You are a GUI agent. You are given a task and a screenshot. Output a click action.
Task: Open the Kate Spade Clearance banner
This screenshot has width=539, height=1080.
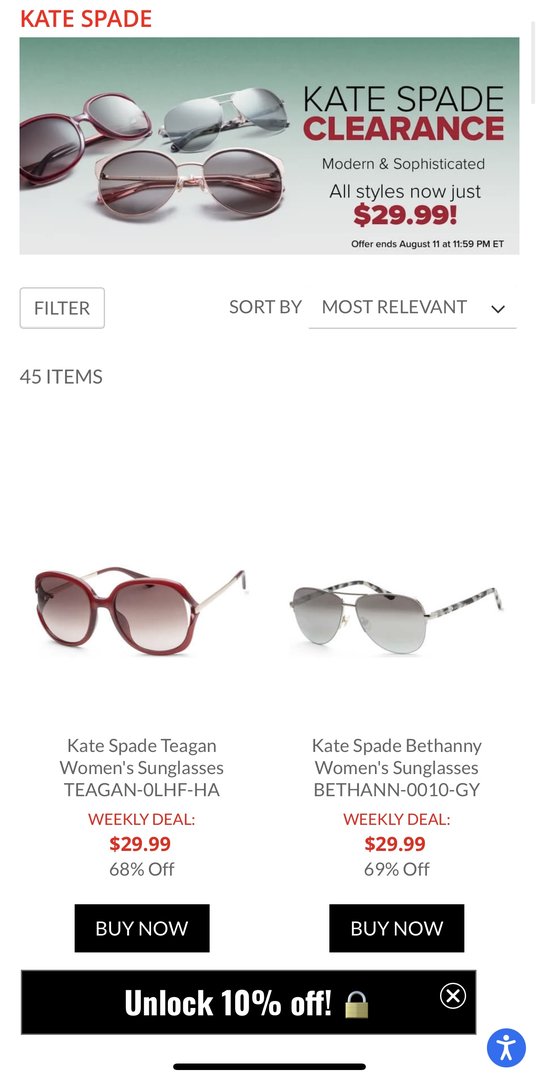(269, 146)
